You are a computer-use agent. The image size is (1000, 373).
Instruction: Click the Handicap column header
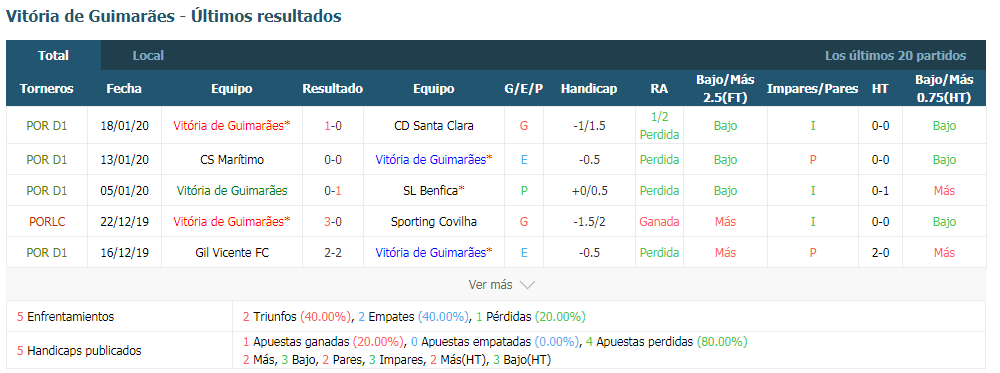[589, 89]
